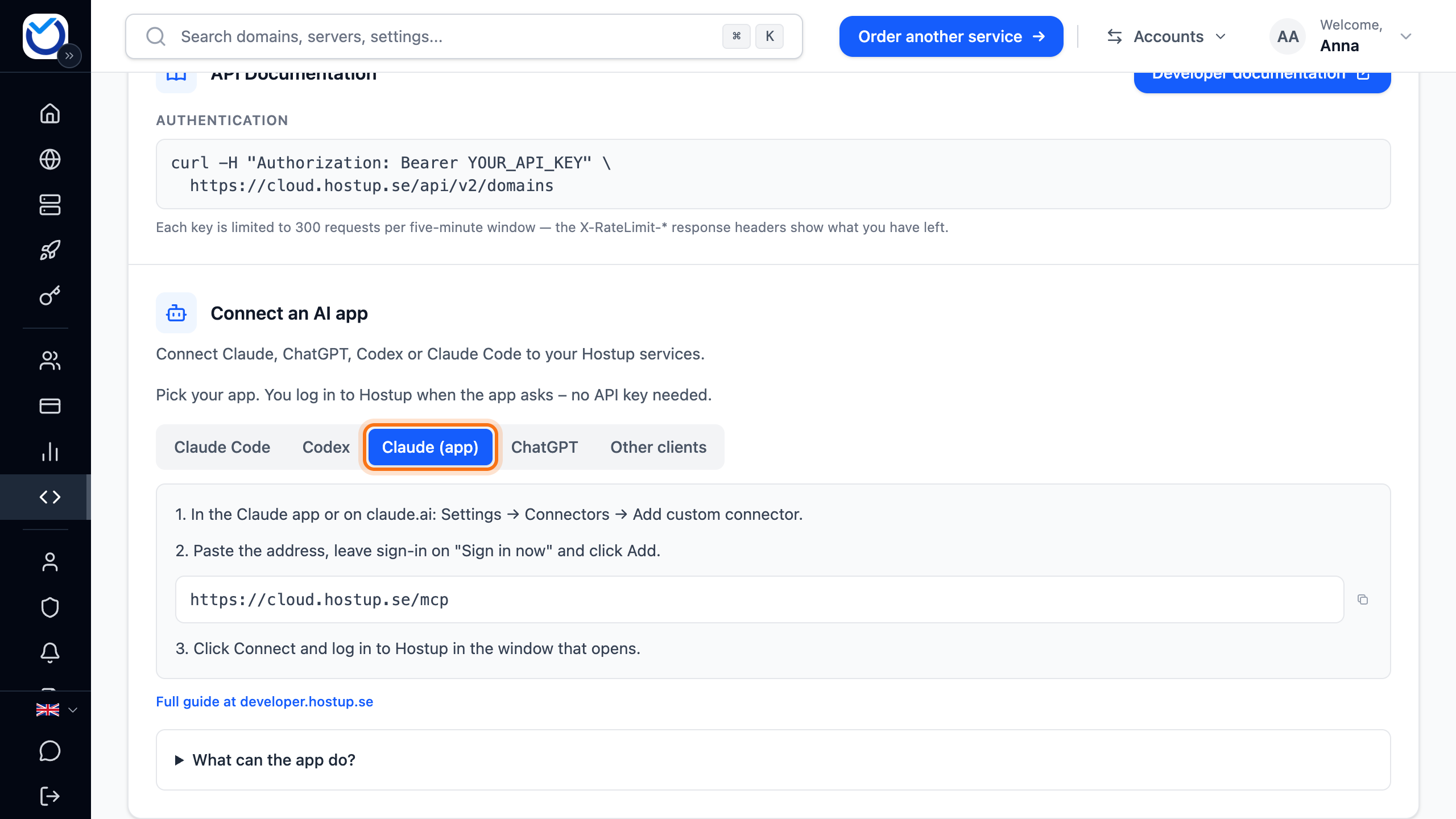Focus the search domains, servers, settings field
Viewport: 1456px width, 819px height.
(464, 36)
